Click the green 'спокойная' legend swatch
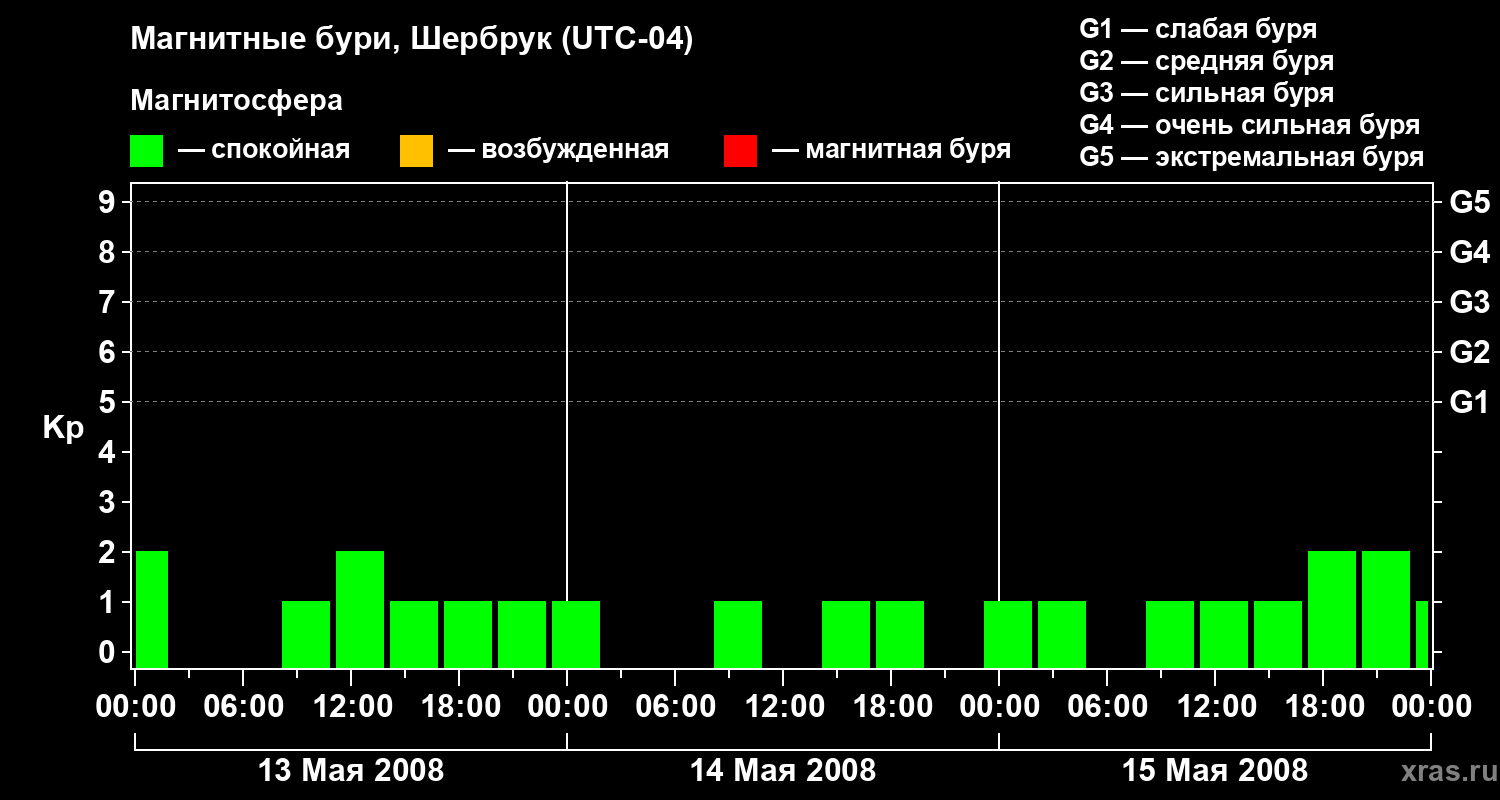 pos(147,150)
